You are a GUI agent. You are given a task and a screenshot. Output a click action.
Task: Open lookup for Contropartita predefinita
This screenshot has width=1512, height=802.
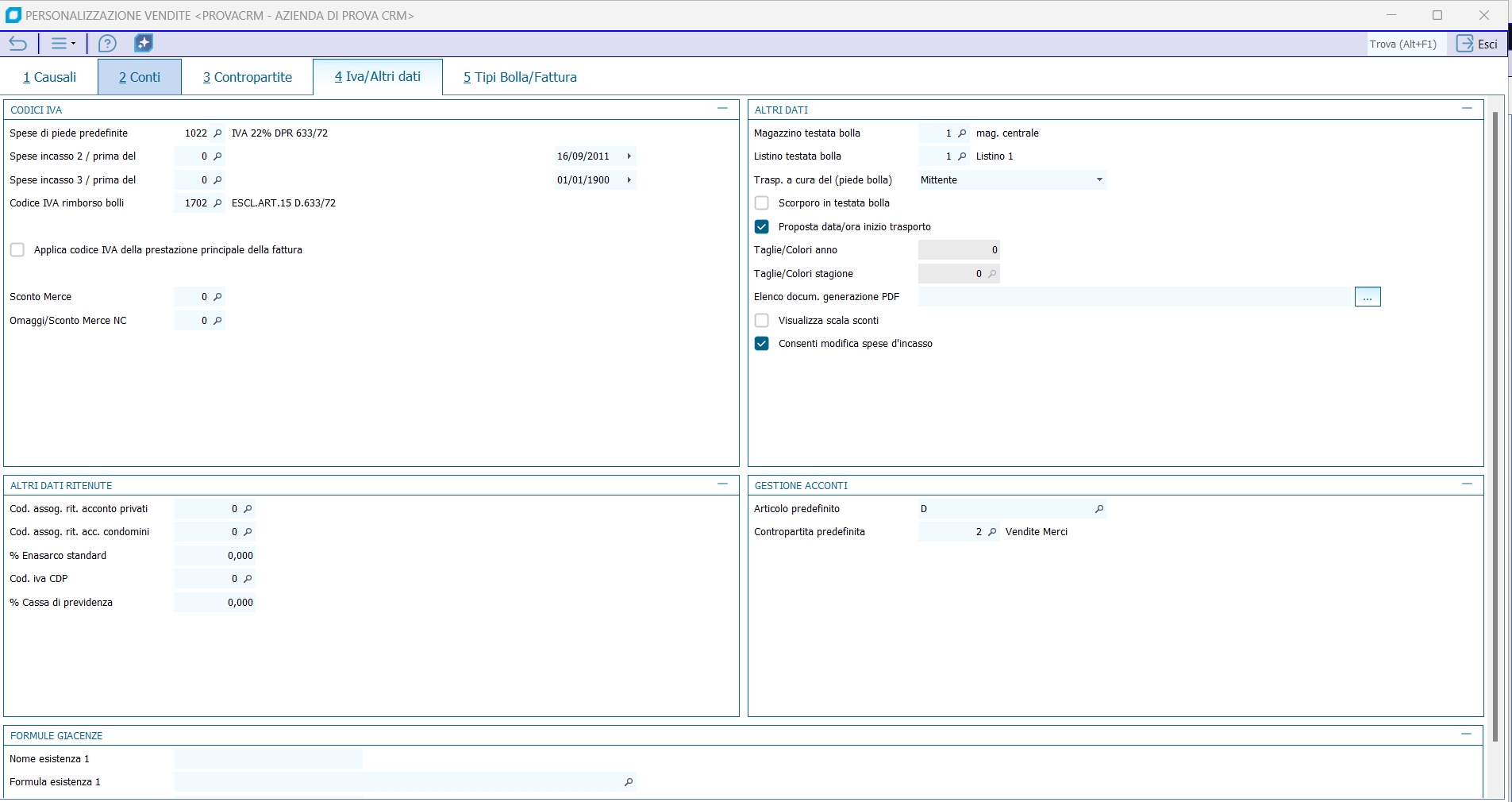click(x=992, y=532)
